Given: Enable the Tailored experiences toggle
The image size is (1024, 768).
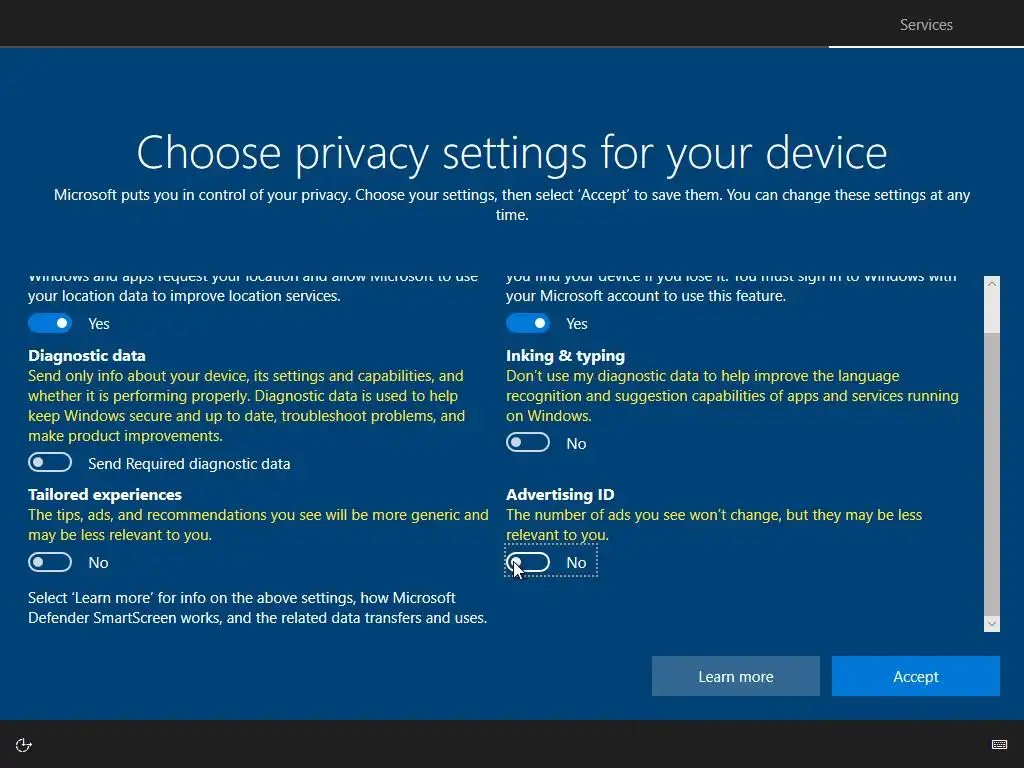Looking at the screenshot, I should pyautogui.click(x=50, y=562).
